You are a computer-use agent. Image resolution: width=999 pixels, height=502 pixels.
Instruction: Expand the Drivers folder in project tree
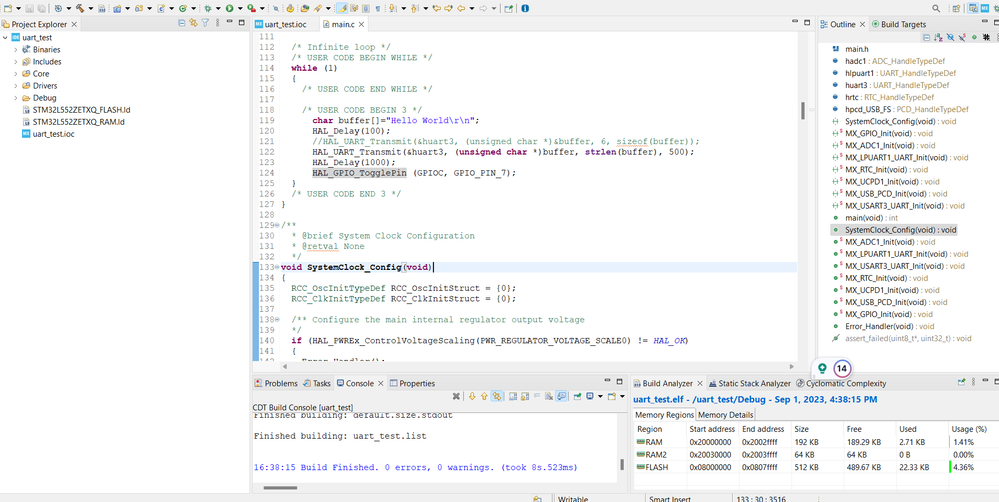tap(16, 86)
